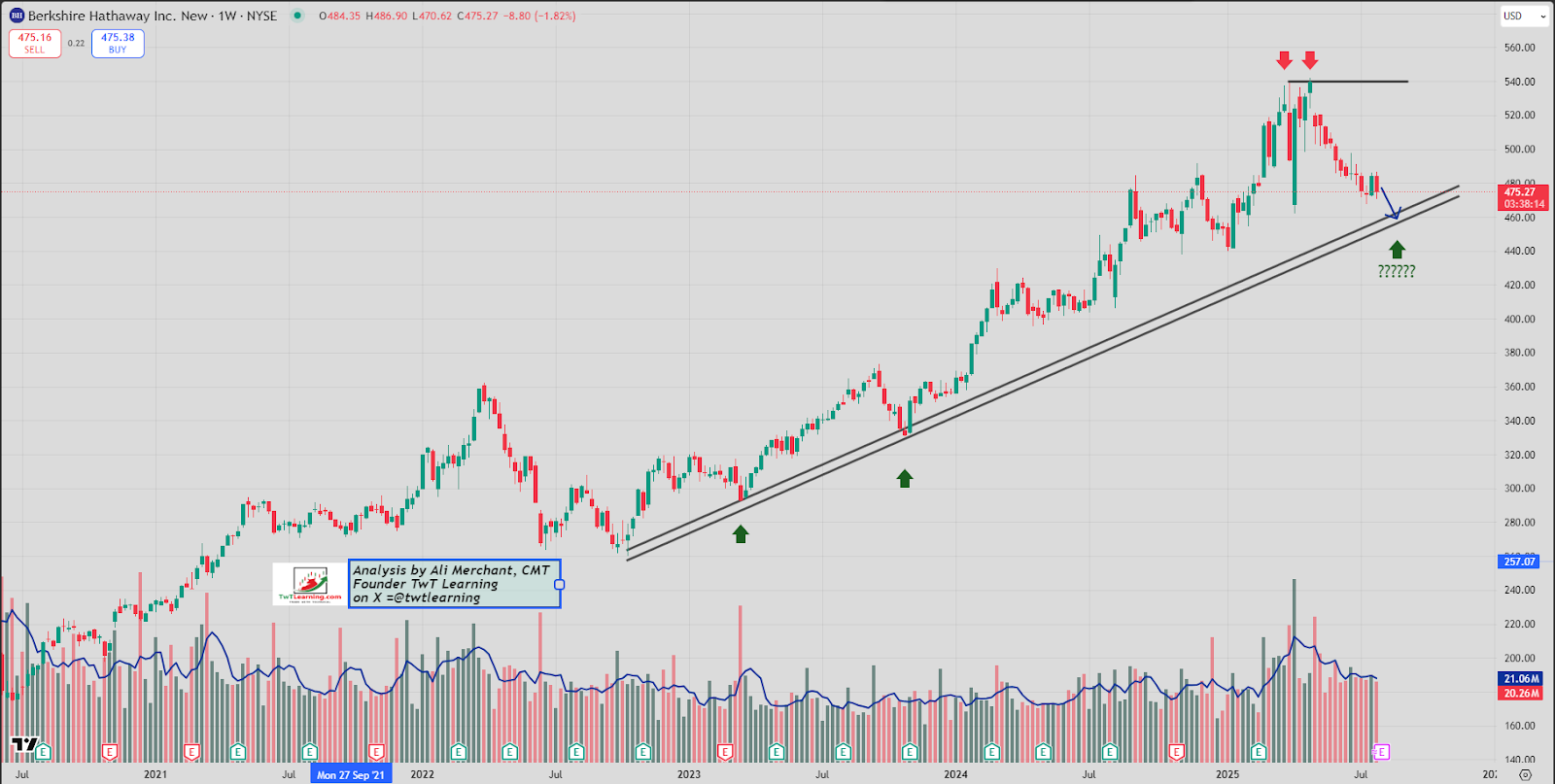Click the 0.22 spread value
The height and width of the screenshot is (784, 1555).
[x=76, y=44]
